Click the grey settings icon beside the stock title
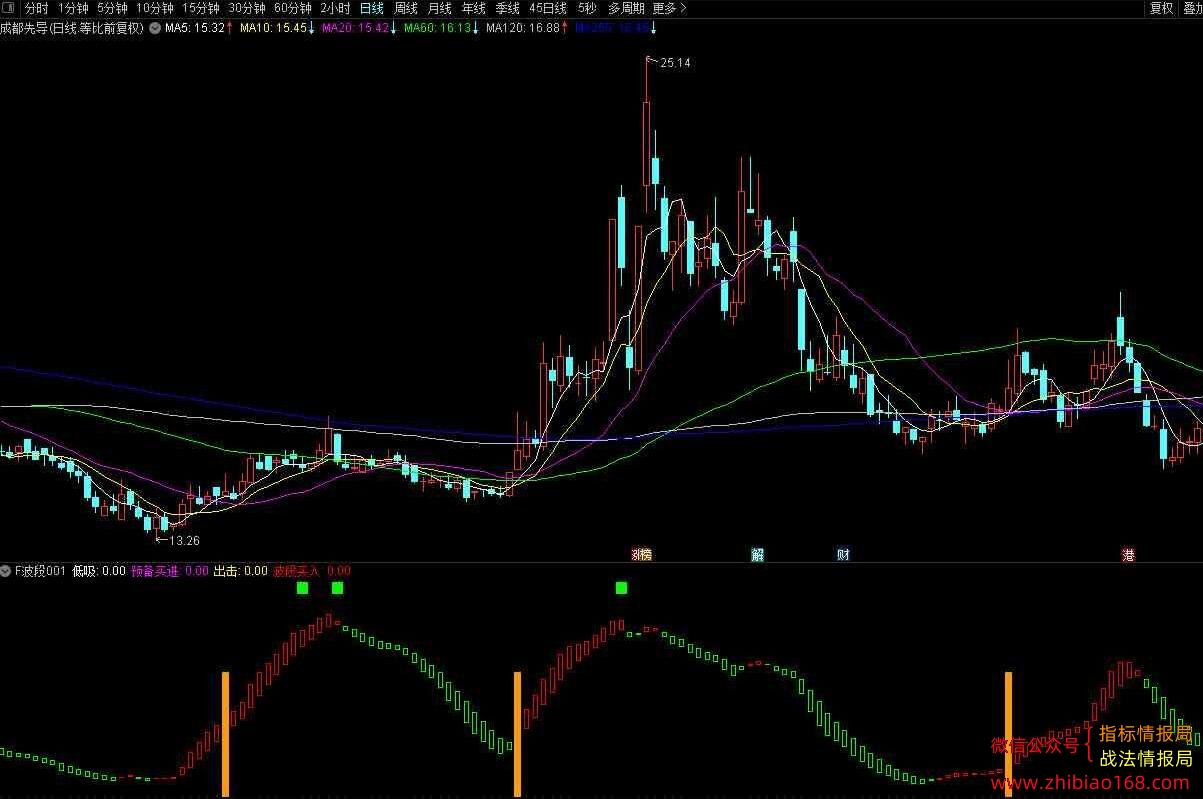This screenshot has height=799, width=1203. (x=155, y=28)
